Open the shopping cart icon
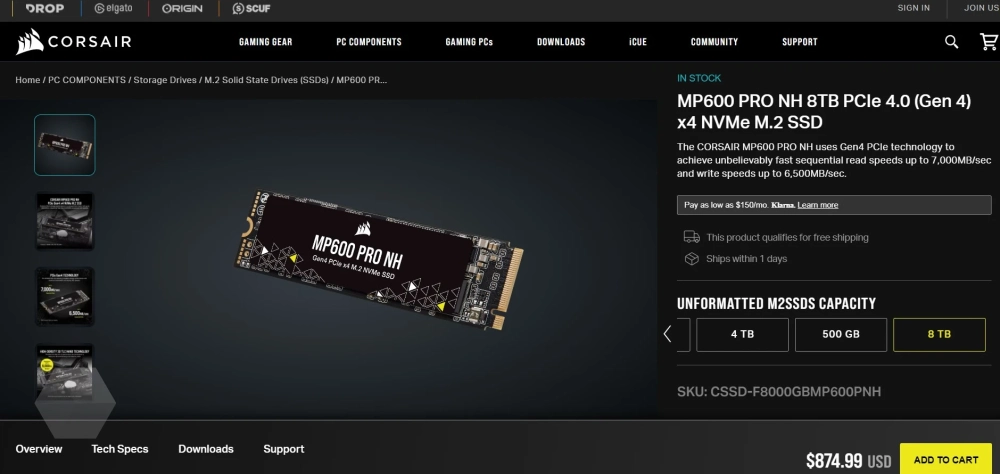Screen dimensions: 1000x474 coord(988,42)
